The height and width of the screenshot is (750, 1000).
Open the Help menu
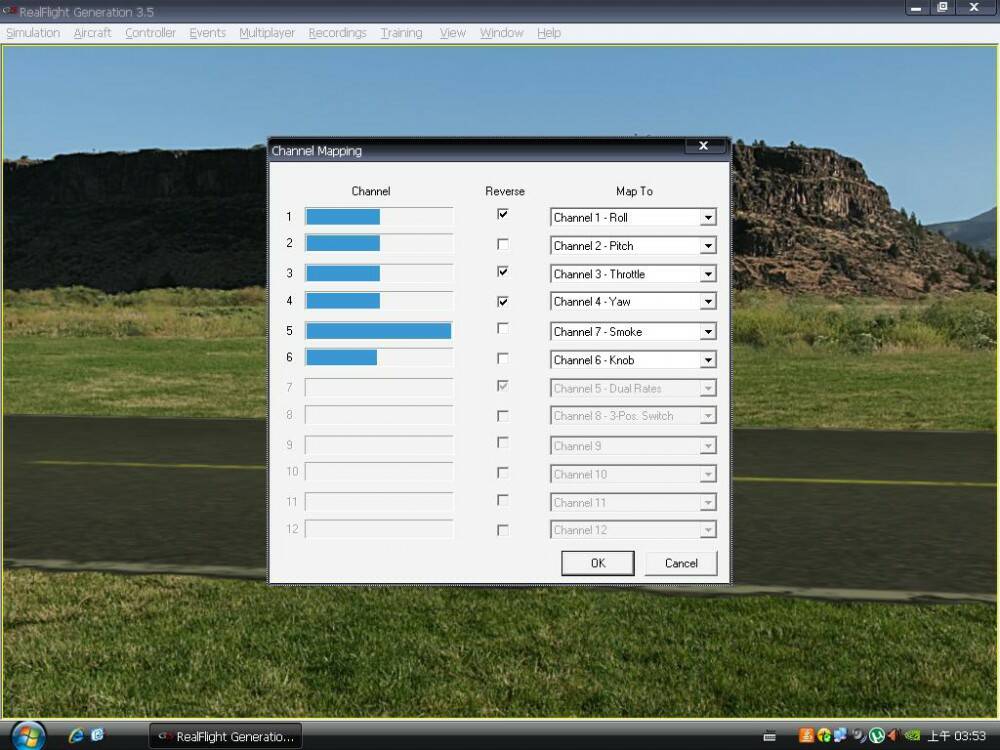[548, 33]
